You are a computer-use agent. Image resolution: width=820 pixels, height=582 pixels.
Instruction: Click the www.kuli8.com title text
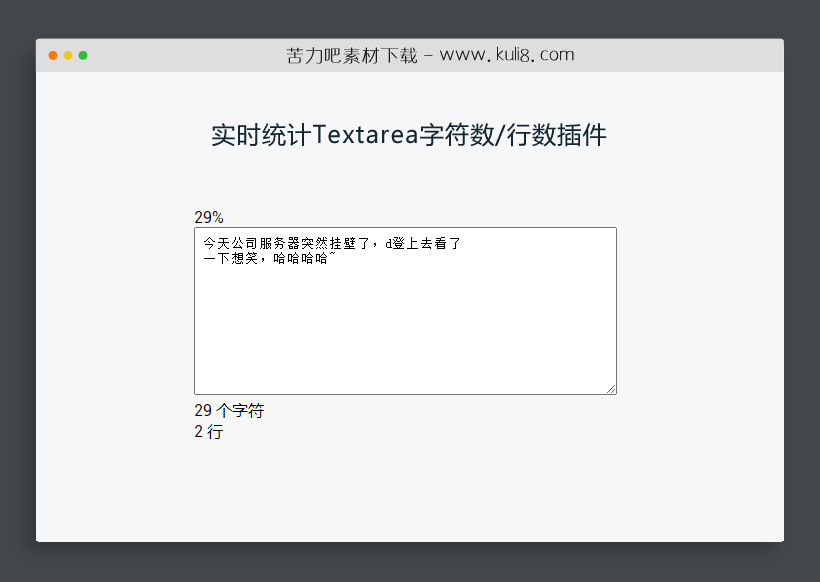tap(506, 55)
